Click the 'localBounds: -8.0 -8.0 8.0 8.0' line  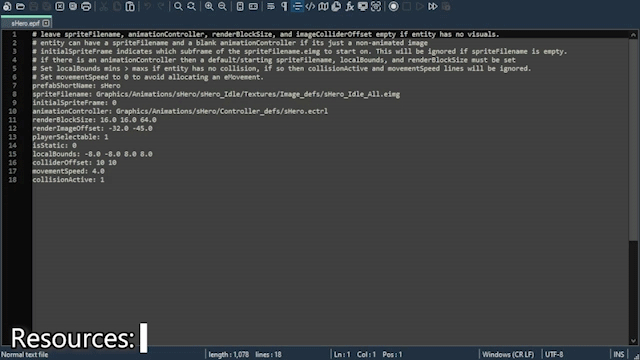click(x=92, y=154)
